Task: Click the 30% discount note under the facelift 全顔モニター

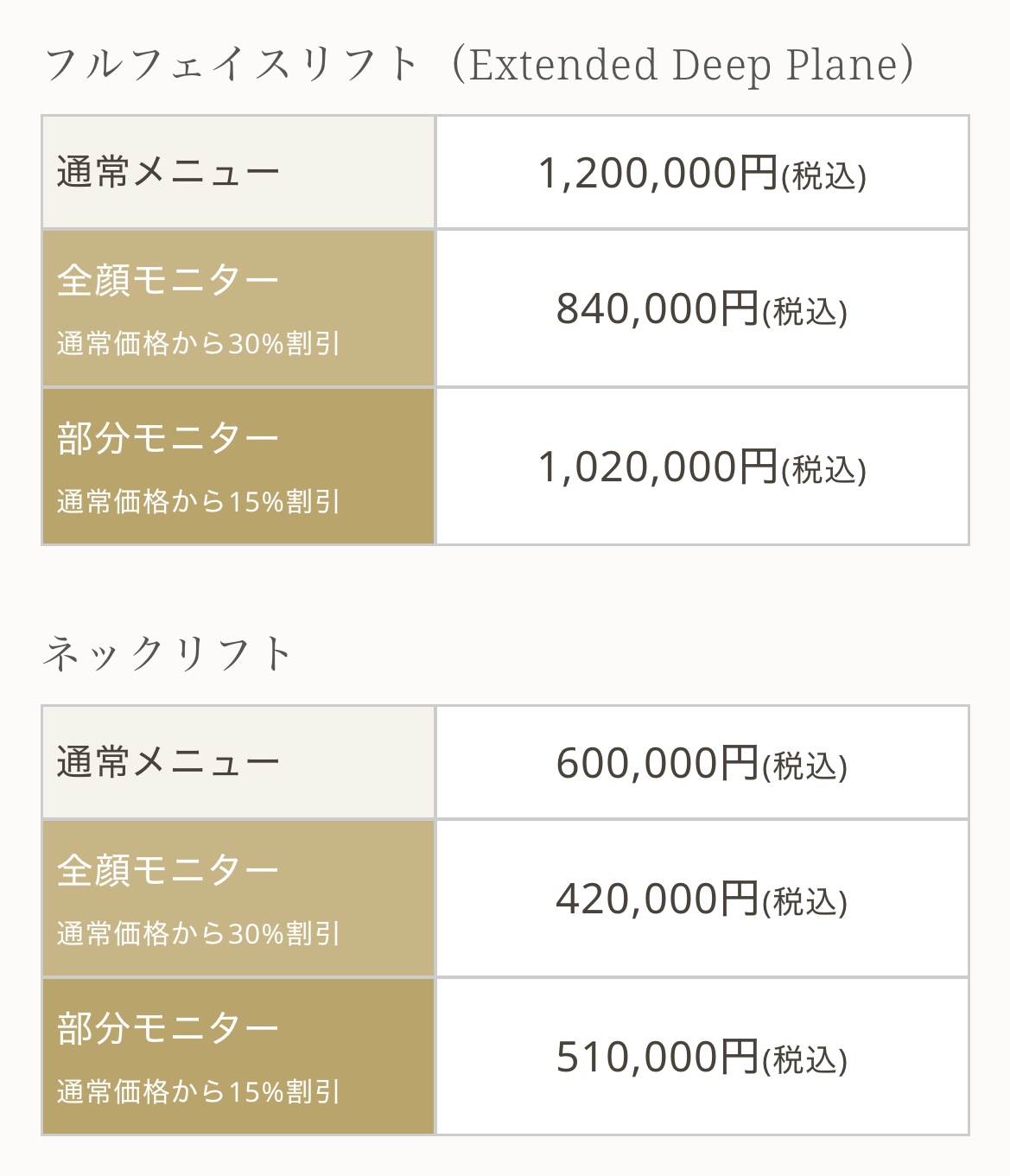Action: point(199,344)
